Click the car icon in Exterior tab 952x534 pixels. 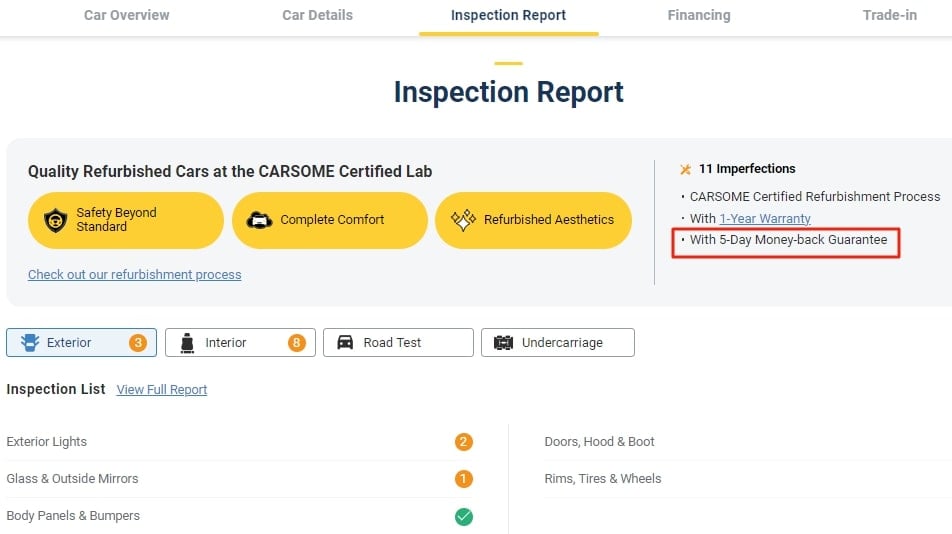pos(30,343)
